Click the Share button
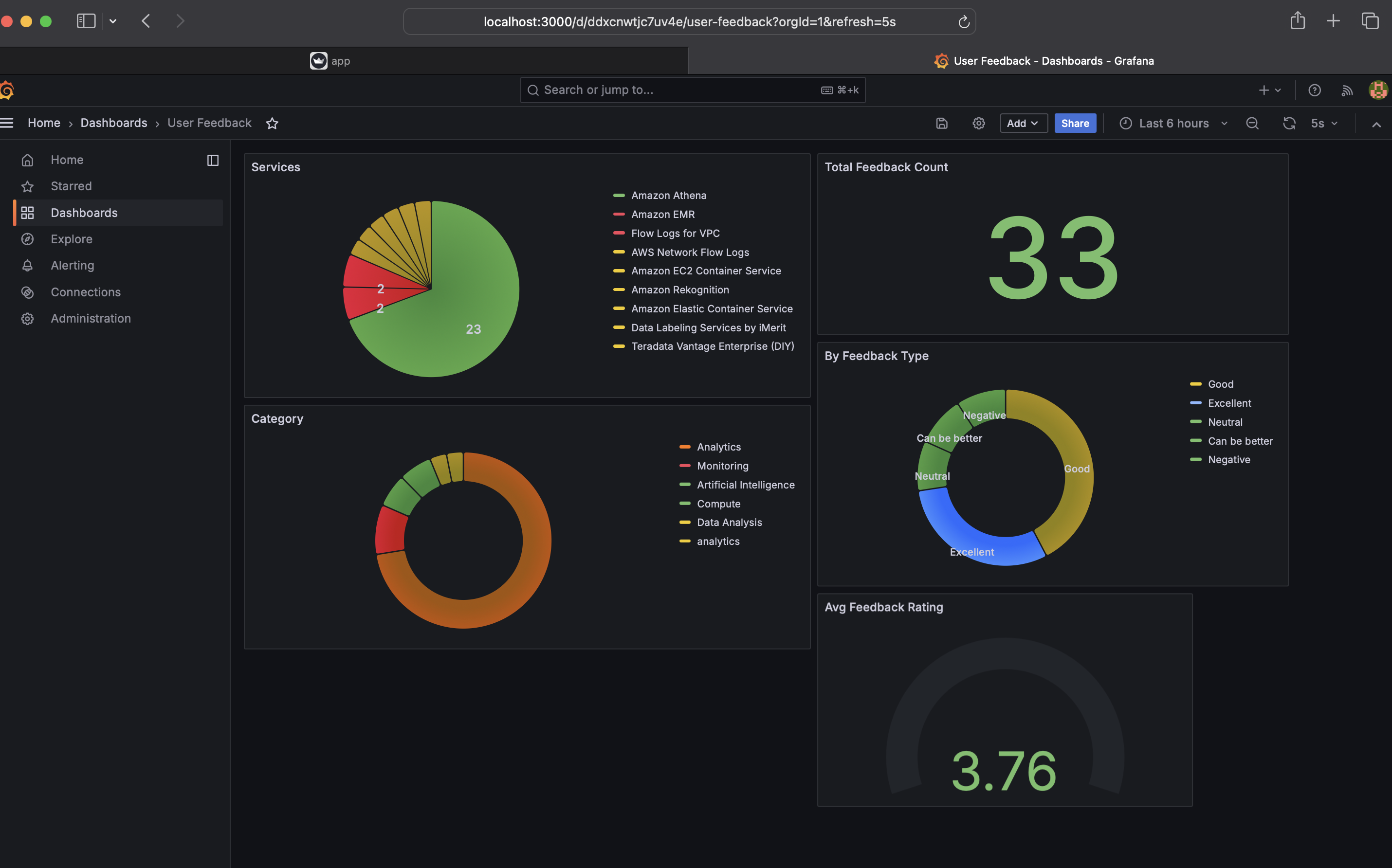The width and height of the screenshot is (1392, 868). pos(1075,124)
